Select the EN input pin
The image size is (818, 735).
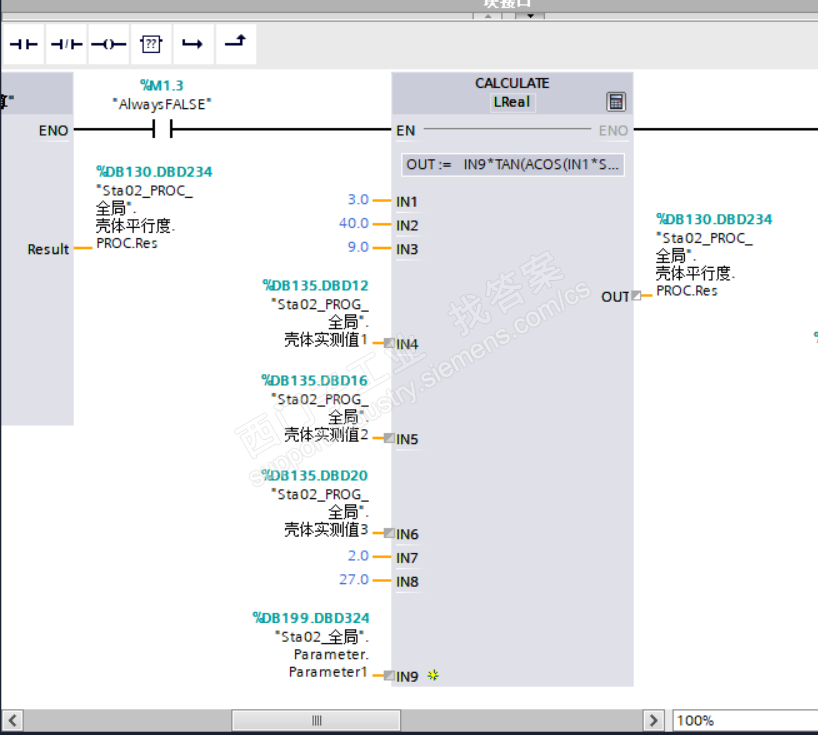pyautogui.click(x=405, y=130)
